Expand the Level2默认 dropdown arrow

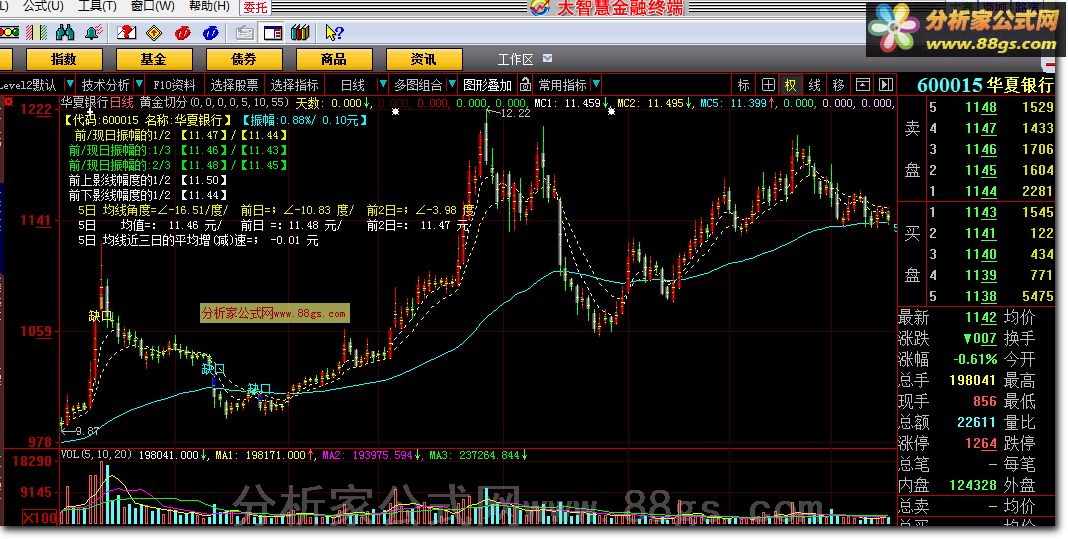click(69, 84)
